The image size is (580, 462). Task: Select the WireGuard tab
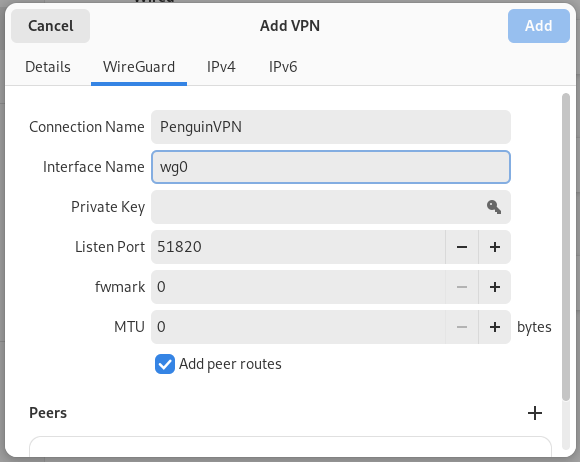(x=139, y=67)
